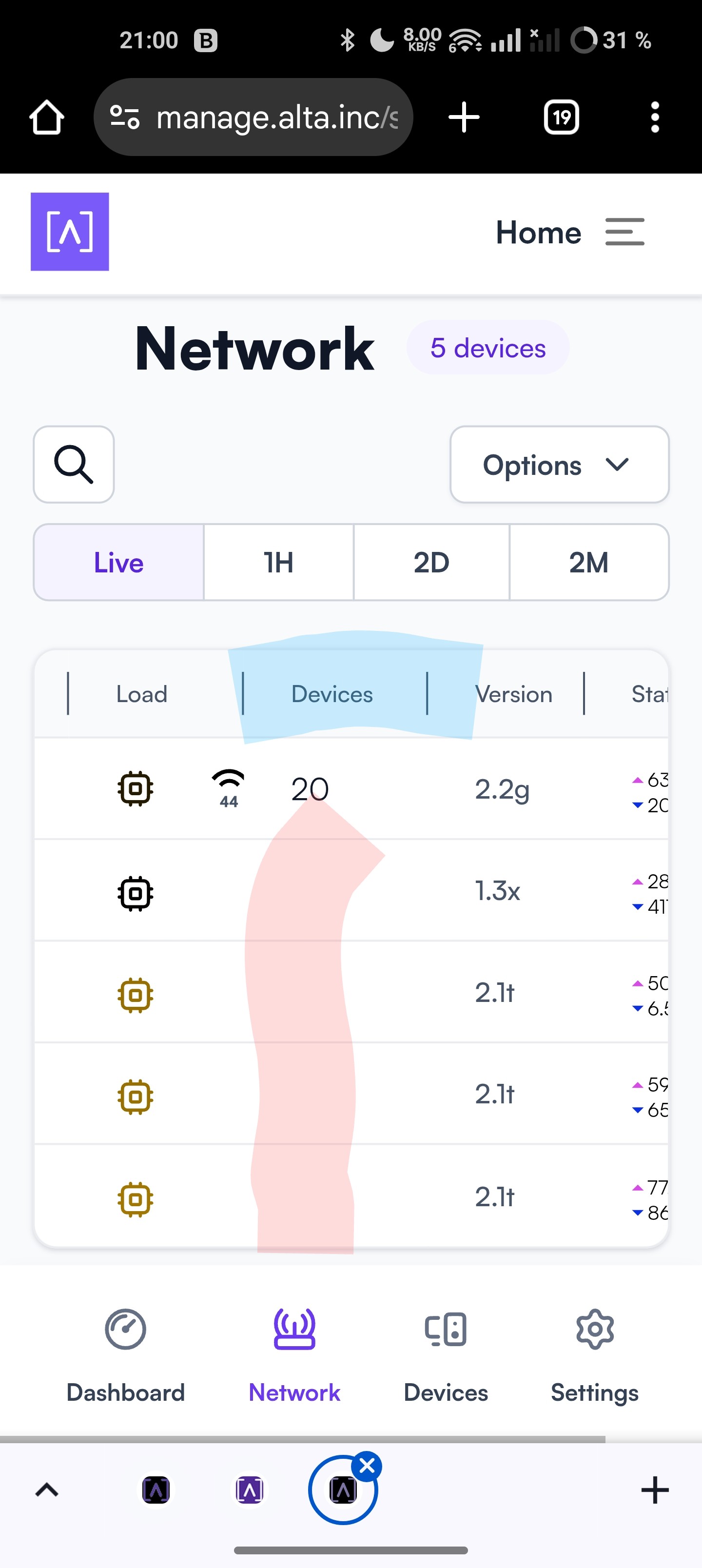Open the hamburger menu next to Home
The image size is (702, 1568).
pos(624,232)
